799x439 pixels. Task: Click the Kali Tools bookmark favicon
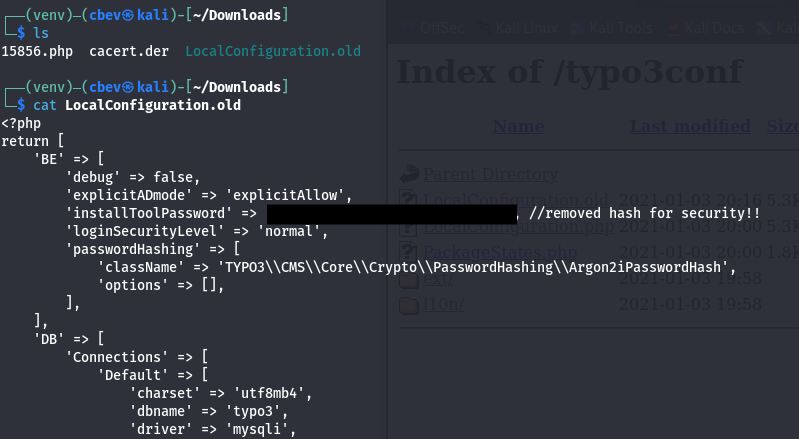coord(575,29)
